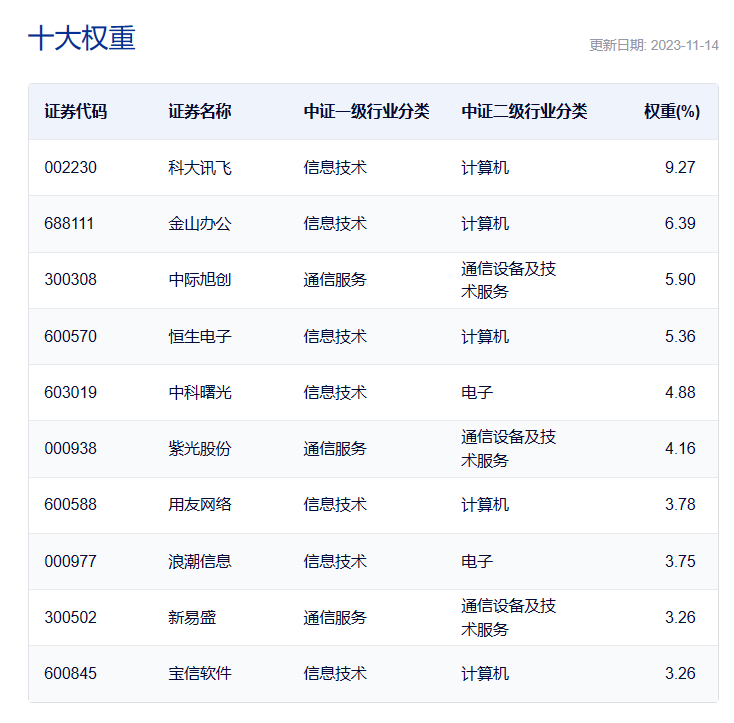Click 信息技术 in the 用友网络 row
Viewport: 734px width, 723px height.
pyautogui.click(x=335, y=504)
